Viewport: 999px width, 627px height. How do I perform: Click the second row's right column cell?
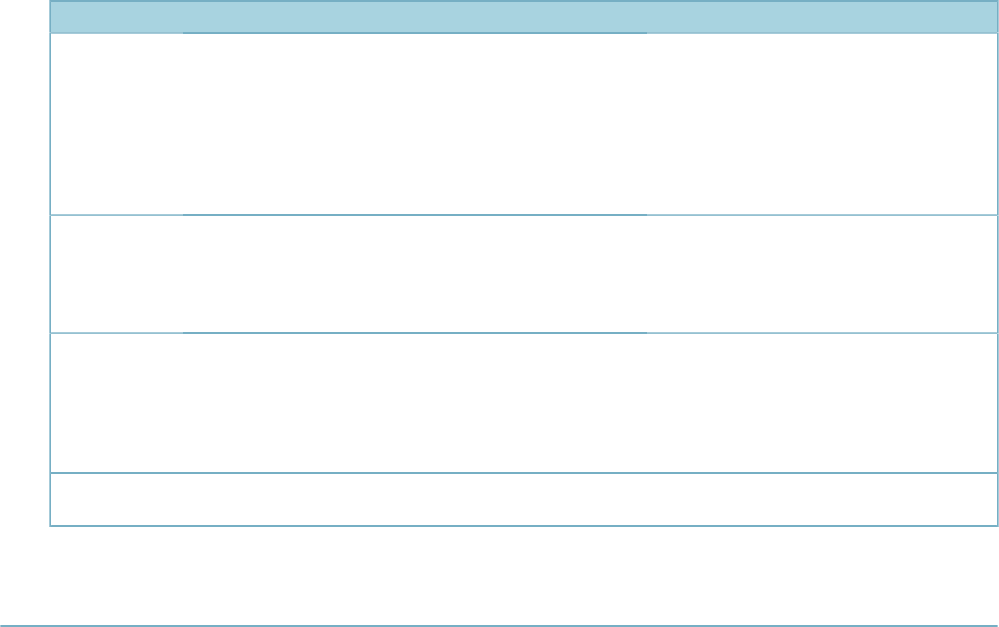pyautogui.click(x=822, y=274)
